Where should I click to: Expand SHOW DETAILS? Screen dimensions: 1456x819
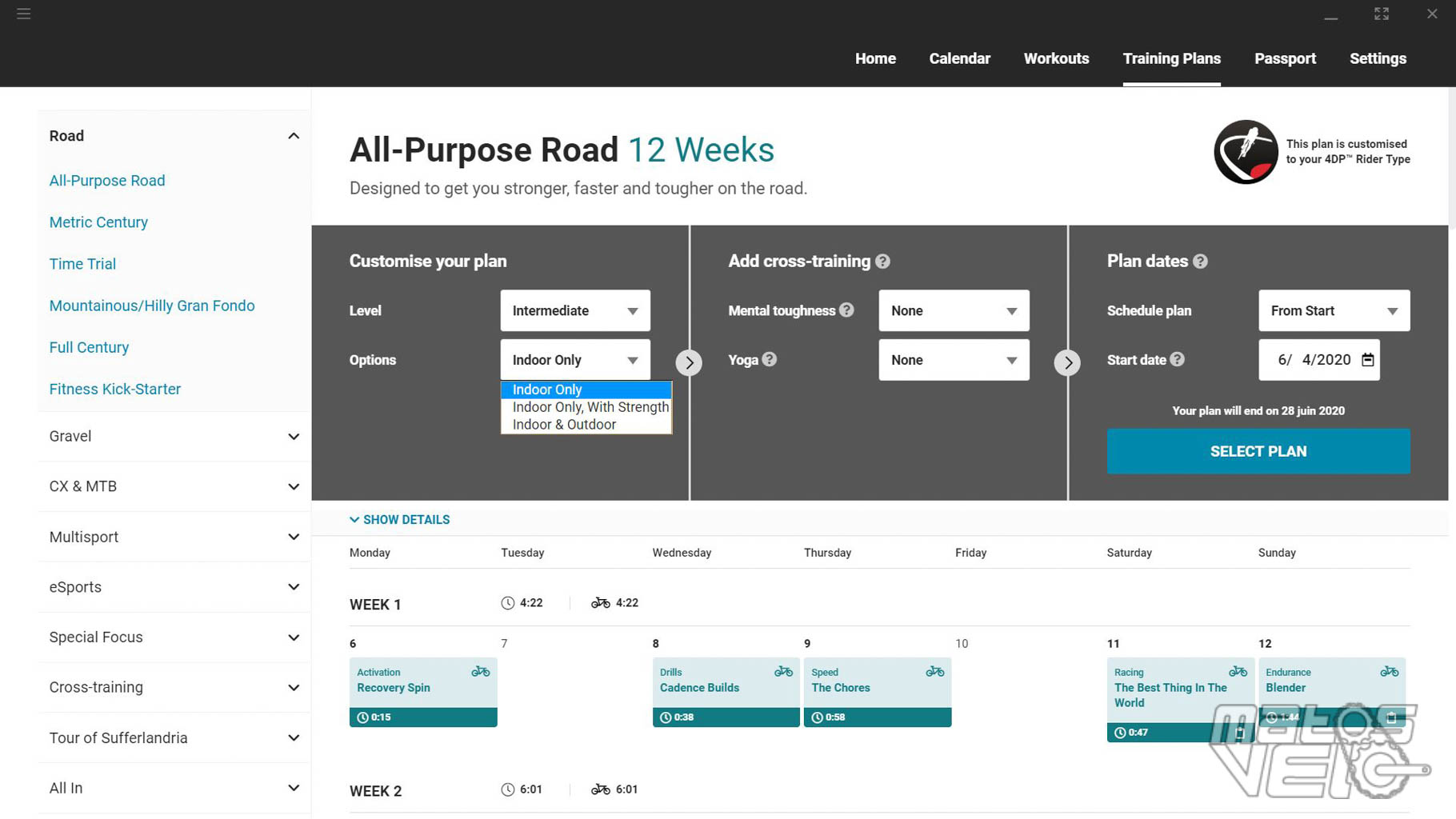coord(400,520)
